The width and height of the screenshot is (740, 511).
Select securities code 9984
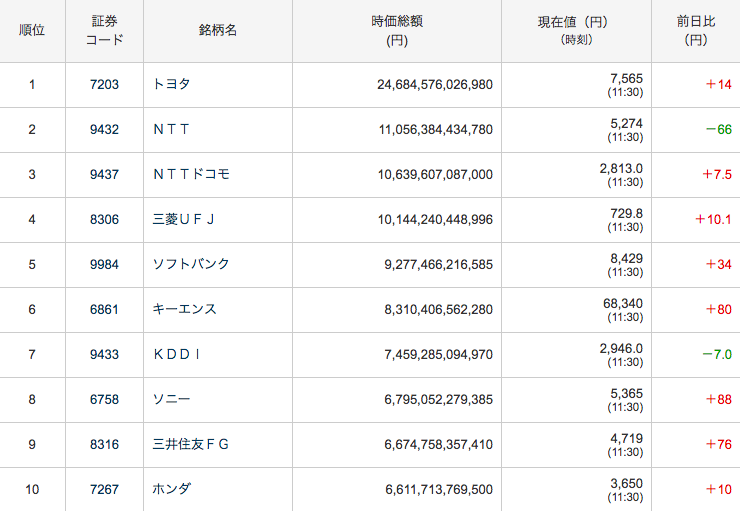(x=104, y=264)
